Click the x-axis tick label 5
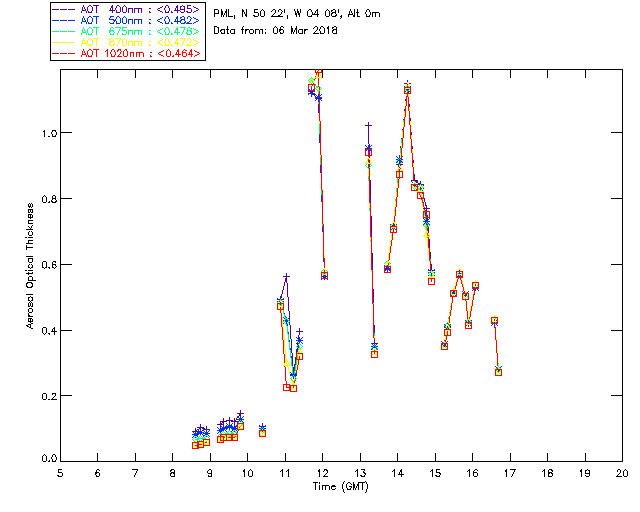 coord(60,473)
